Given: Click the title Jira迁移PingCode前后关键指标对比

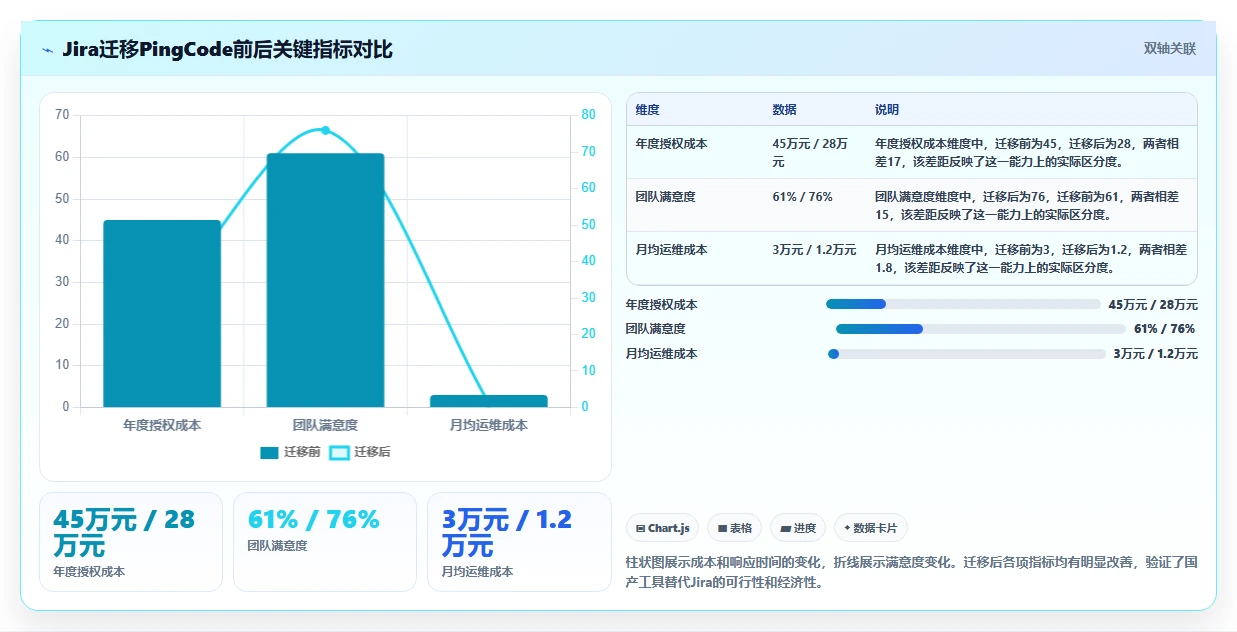Looking at the screenshot, I should [x=227, y=49].
